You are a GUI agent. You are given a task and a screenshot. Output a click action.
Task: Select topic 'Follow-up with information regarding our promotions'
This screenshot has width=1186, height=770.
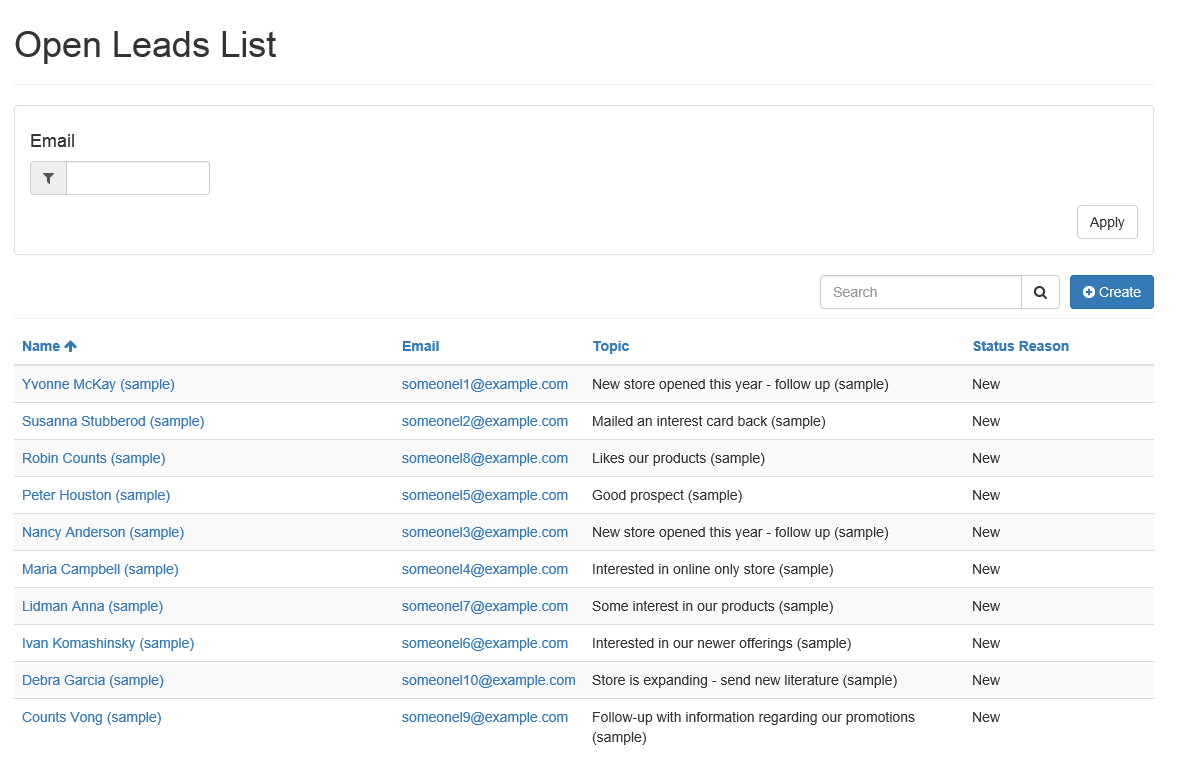tap(753, 718)
